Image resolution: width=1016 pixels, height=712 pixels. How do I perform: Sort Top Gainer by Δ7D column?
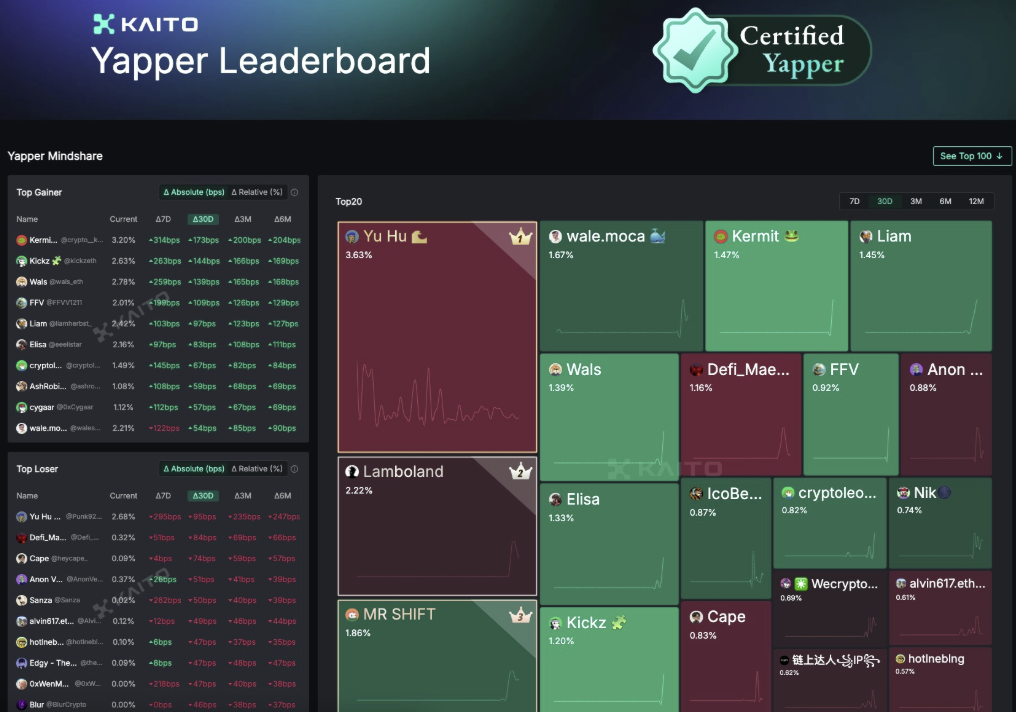coord(163,220)
